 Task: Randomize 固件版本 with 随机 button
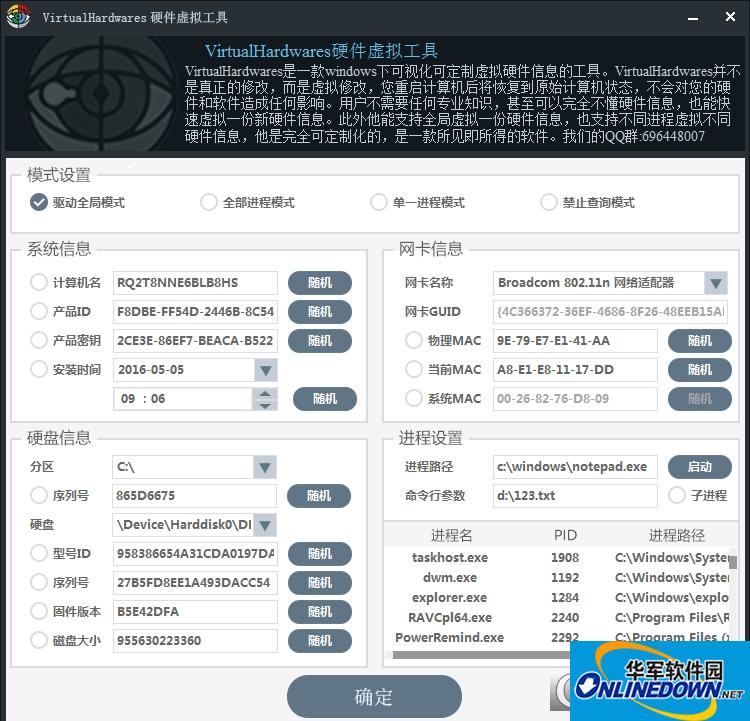click(x=320, y=612)
